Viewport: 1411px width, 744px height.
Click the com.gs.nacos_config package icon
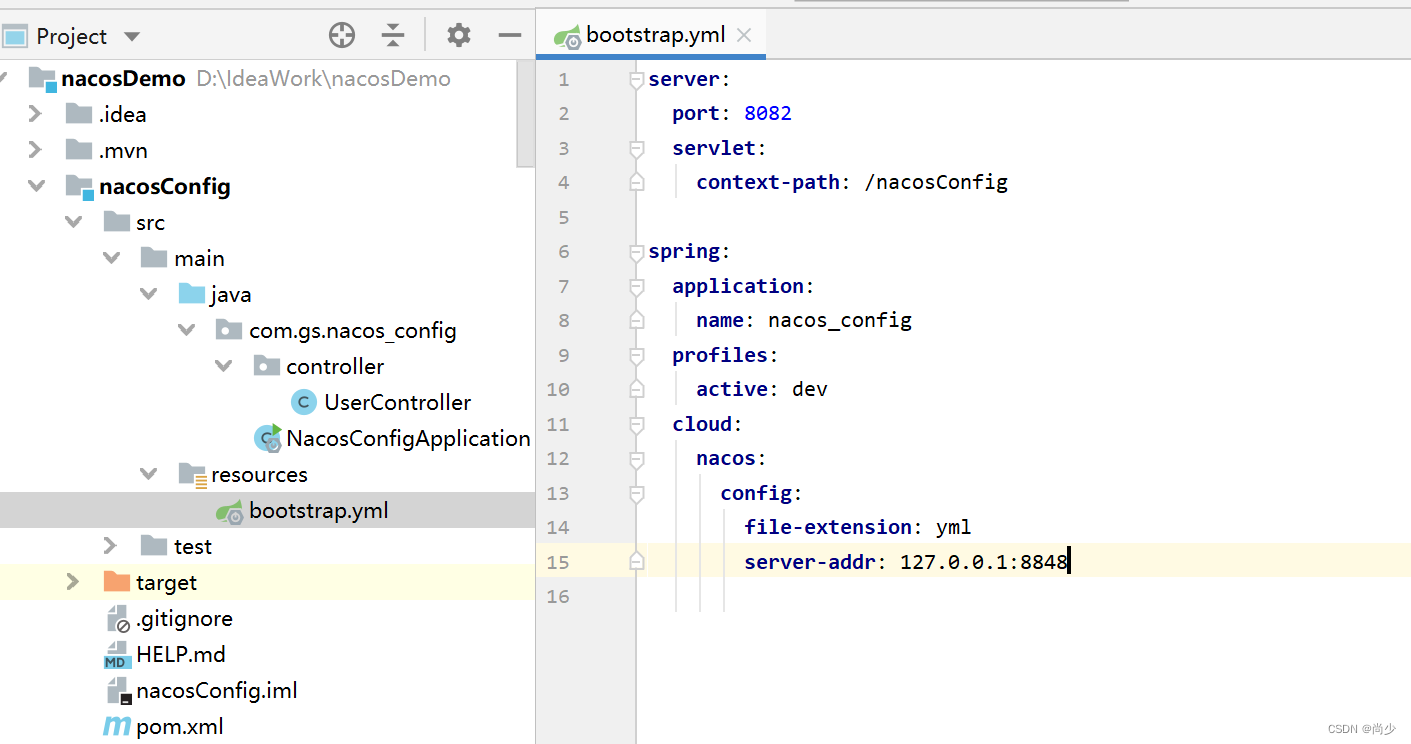tap(229, 330)
